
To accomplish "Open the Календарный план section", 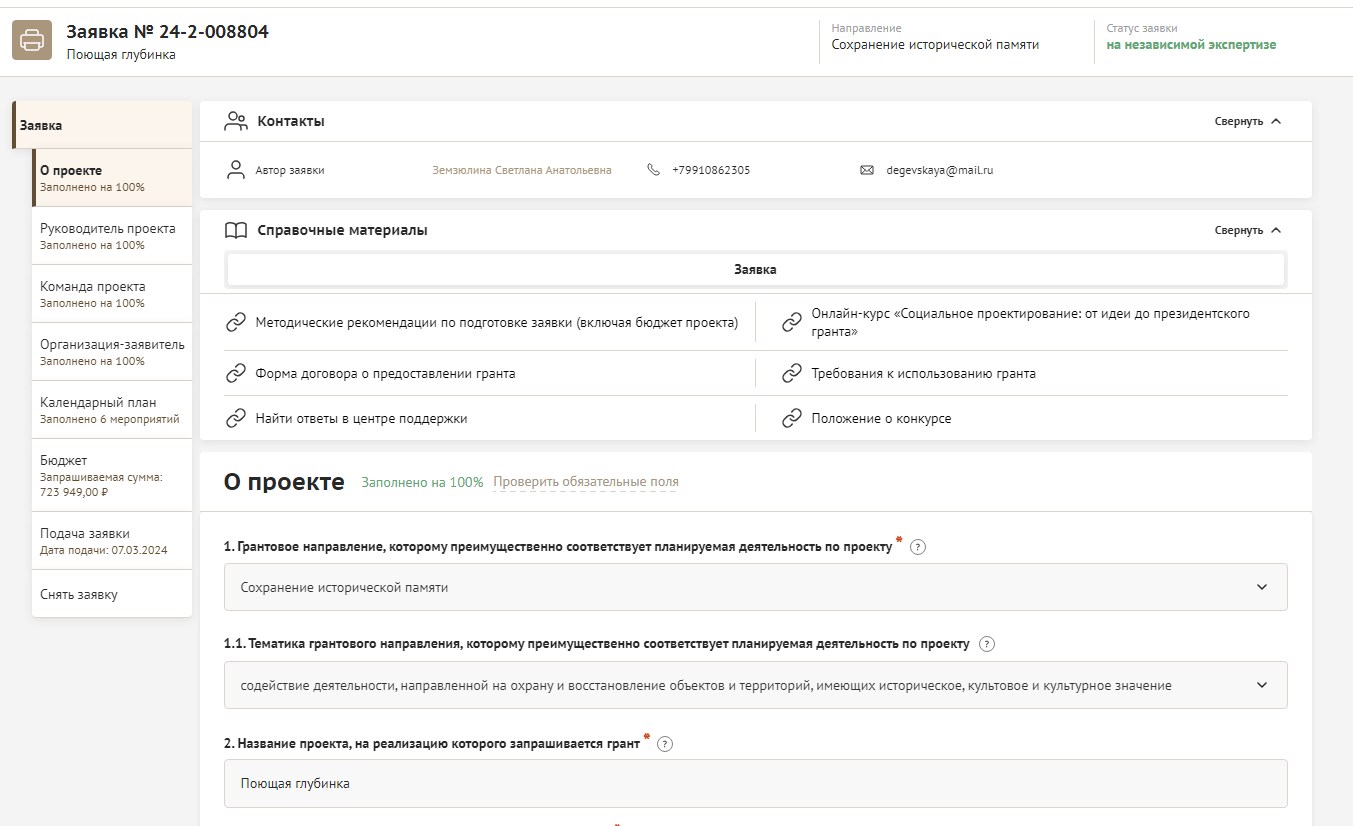I will [x=112, y=410].
